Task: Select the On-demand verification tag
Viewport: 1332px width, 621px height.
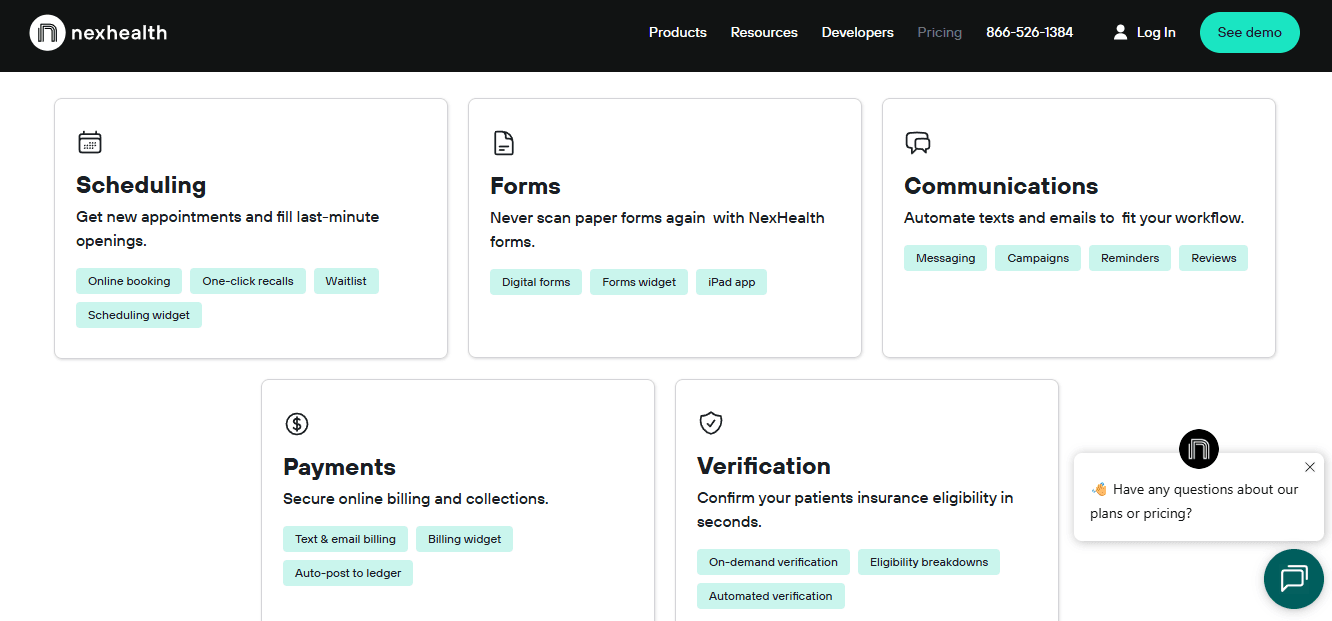Action: tap(774, 562)
